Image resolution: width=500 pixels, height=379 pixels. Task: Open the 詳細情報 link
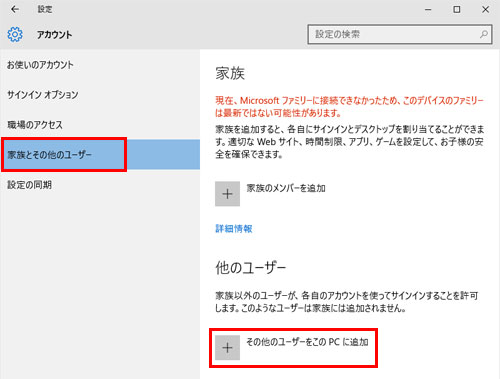pyautogui.click(x=234, y=229)
